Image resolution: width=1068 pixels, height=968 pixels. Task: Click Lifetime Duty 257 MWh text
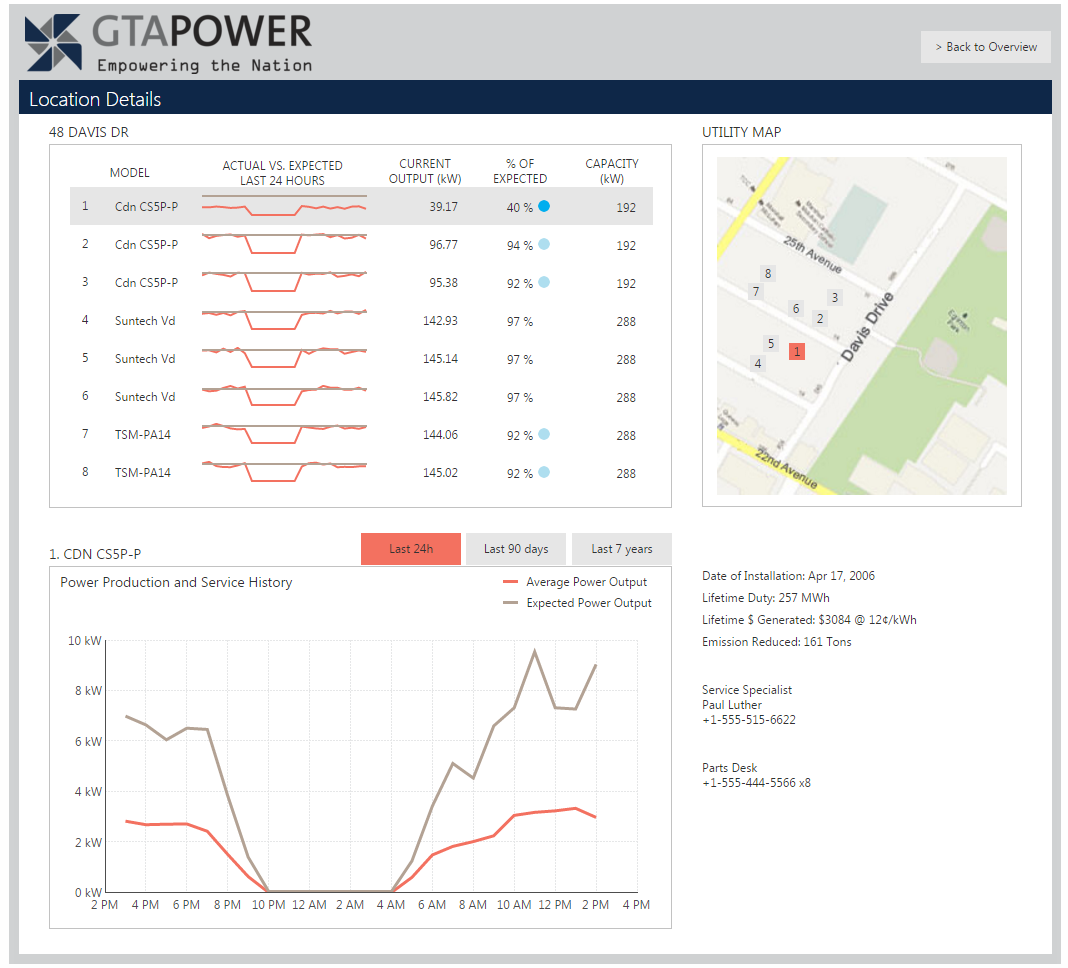click(766, 598)
